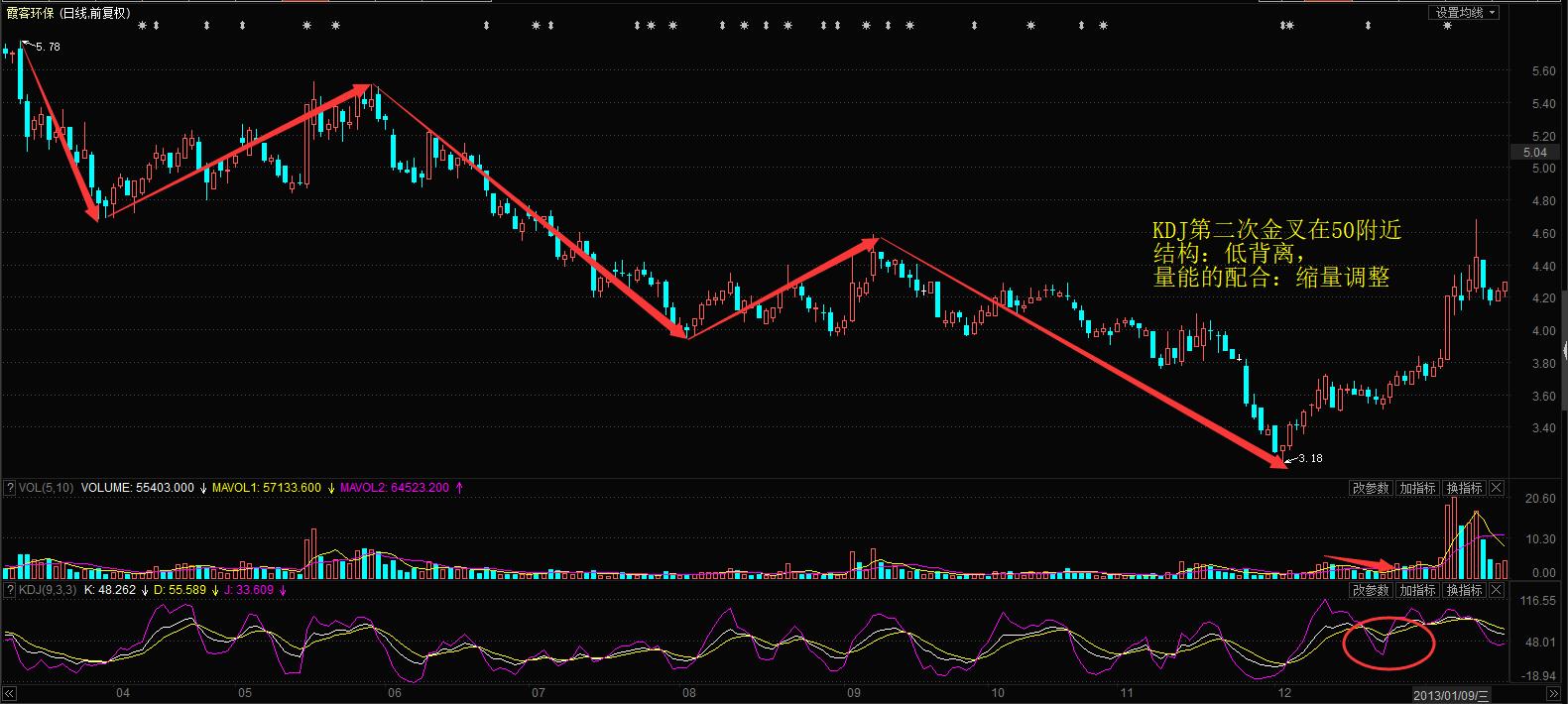
Task: Click 加指标 in the VOL panel
Action: tap(1417, 488)
